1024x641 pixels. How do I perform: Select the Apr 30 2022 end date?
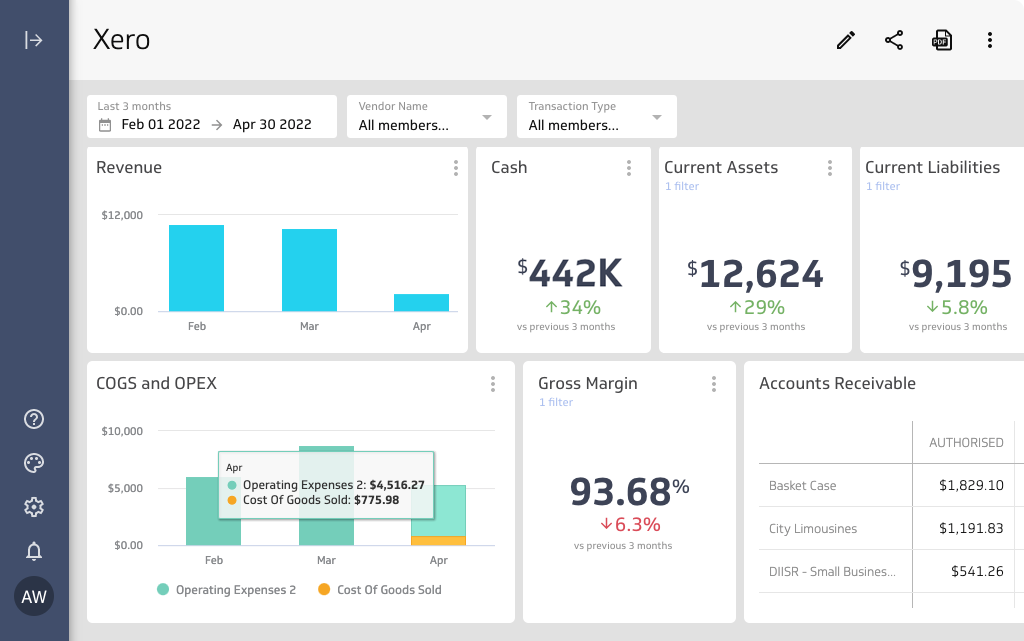272,125
